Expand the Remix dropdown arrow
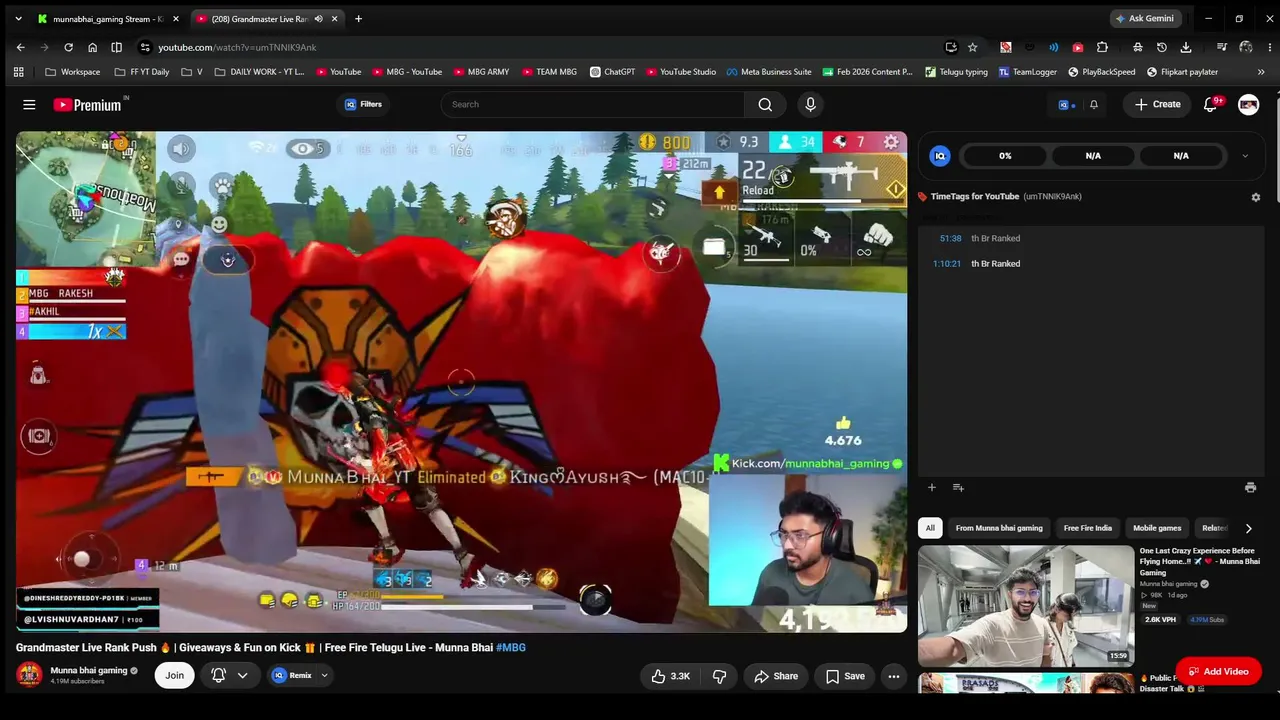1280x720 pixels. (324, 676)
